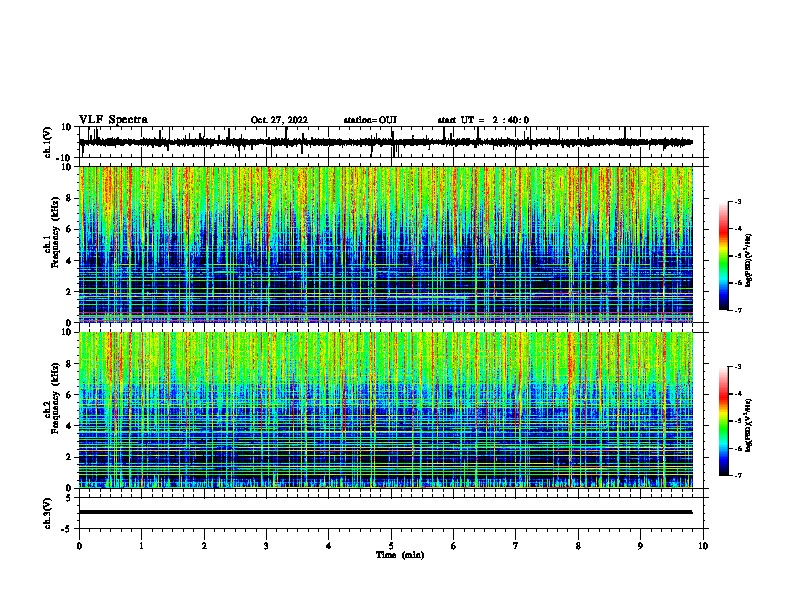The width and height of the screenshot is (792, 612).
Task: Click the ch.1 spectrogram color bar
Action: (724, 256)
